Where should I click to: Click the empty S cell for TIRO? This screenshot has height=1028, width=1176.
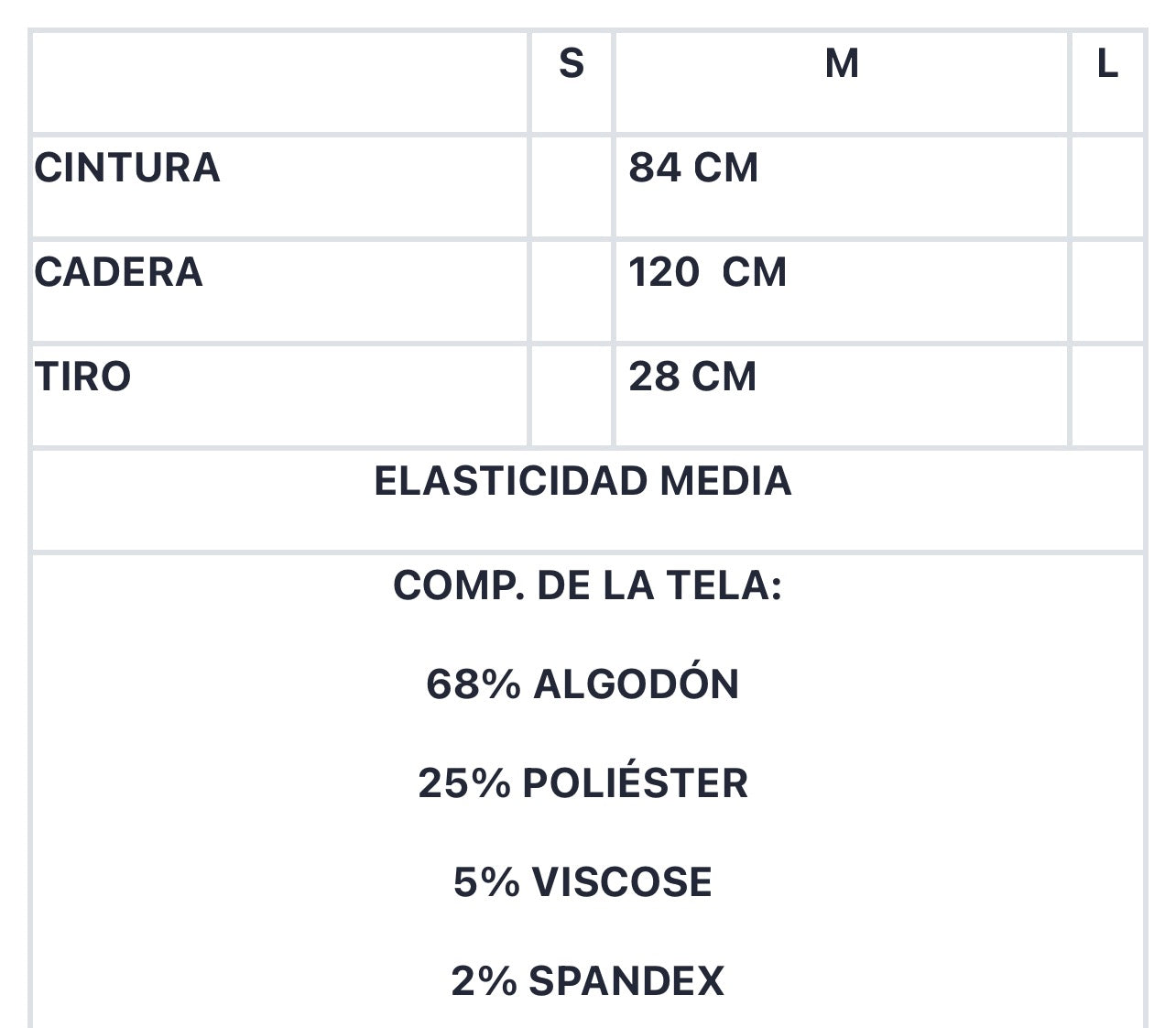tap(572, 396)
